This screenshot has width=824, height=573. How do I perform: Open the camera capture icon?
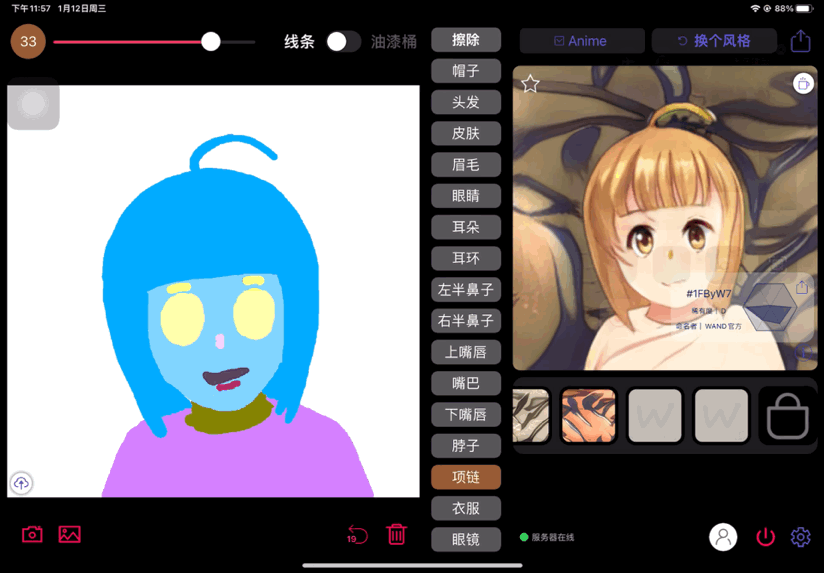32,535
